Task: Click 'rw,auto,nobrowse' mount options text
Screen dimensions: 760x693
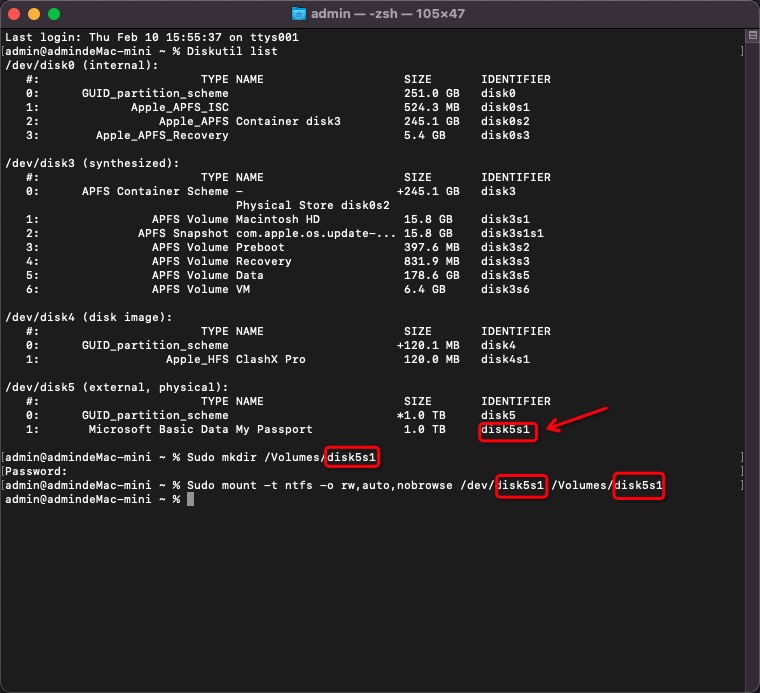Action: pos(396,486)
